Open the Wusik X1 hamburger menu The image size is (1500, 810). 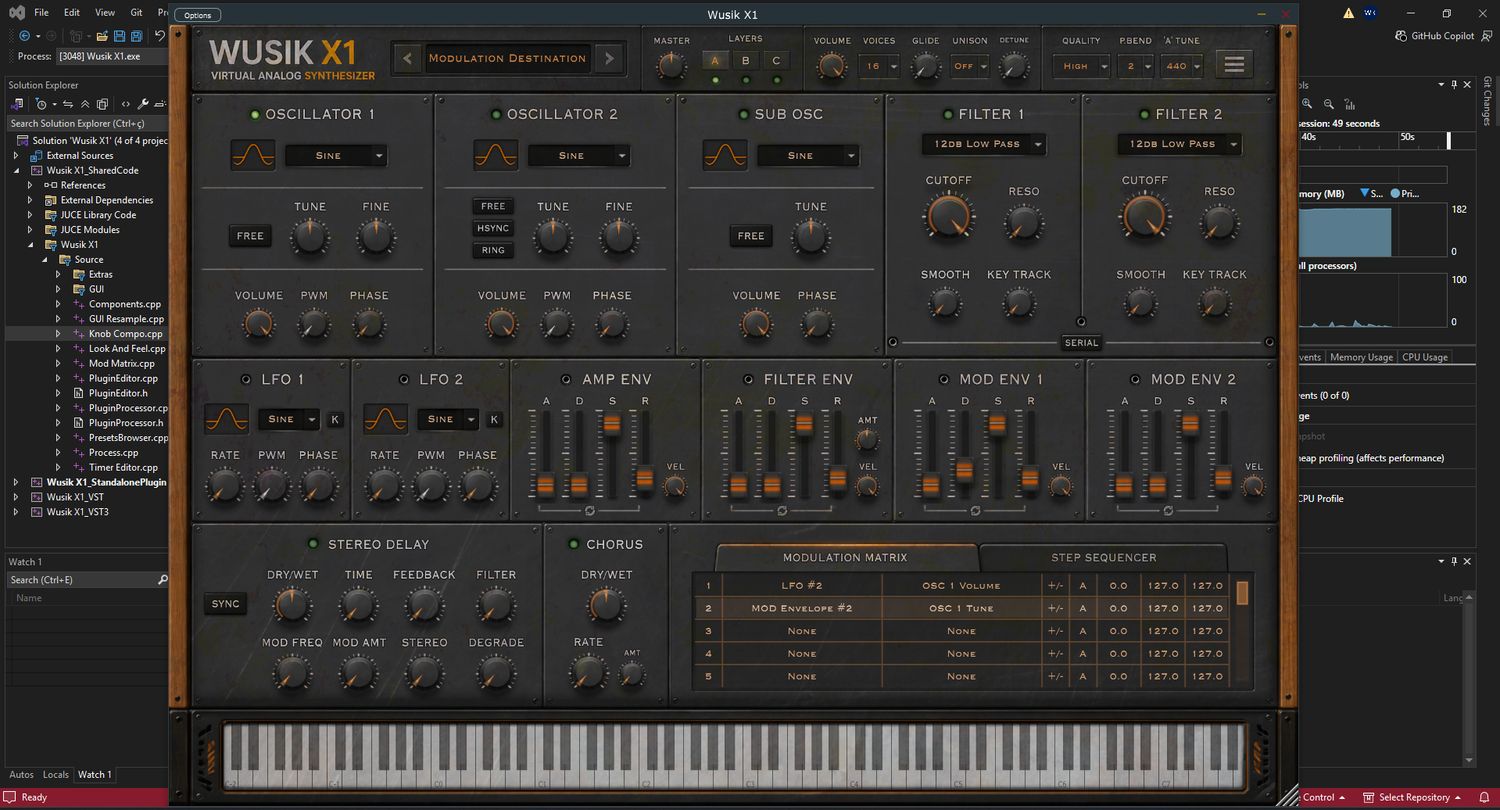(x=1235, y=65)
